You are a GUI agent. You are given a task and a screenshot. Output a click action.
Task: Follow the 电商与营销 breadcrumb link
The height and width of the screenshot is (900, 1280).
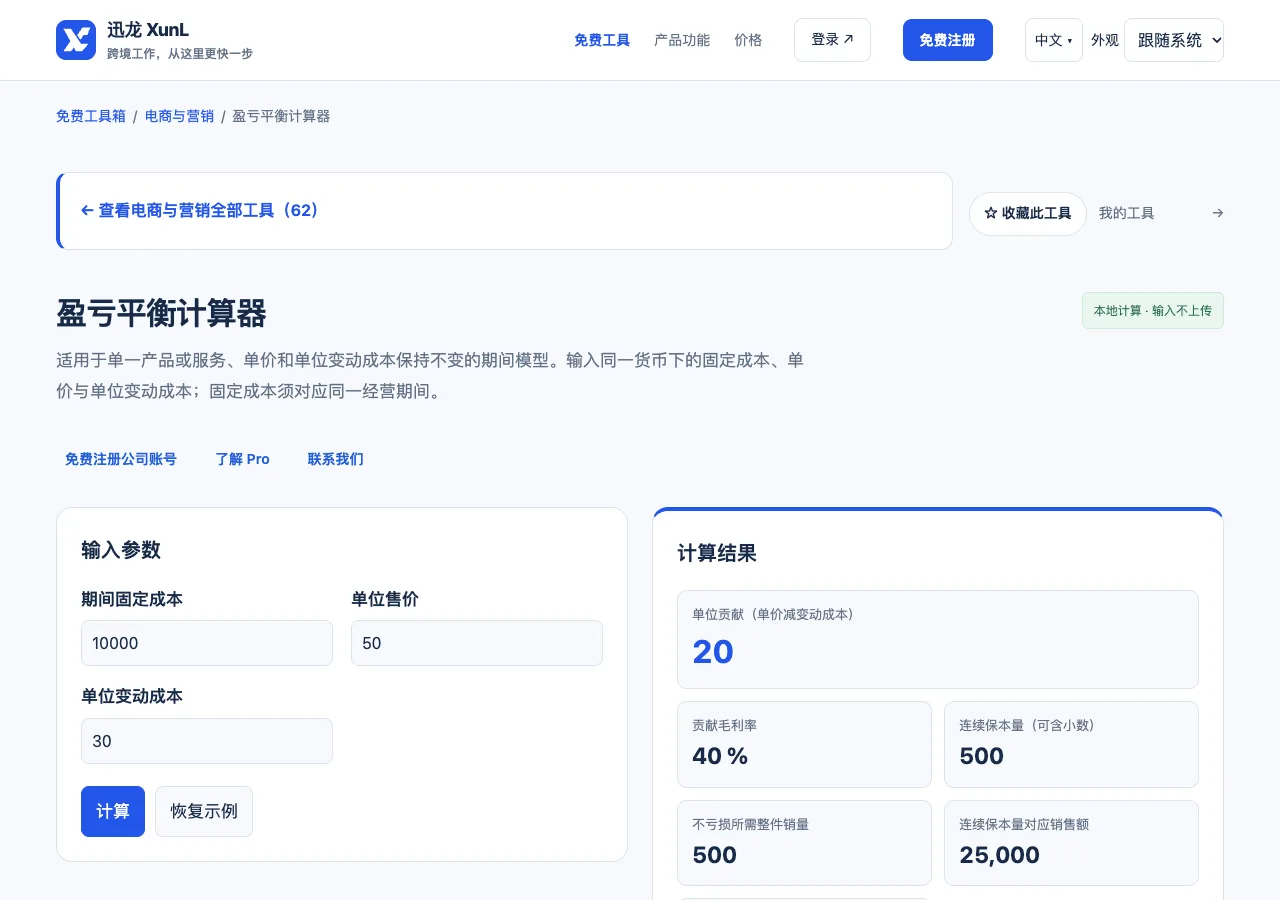[x=179, y=116]
